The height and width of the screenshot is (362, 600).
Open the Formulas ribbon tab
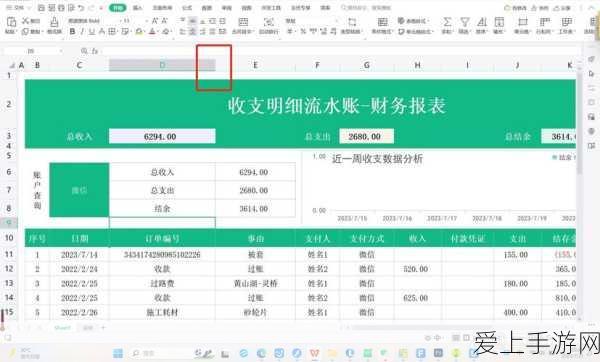pos(187,8)
